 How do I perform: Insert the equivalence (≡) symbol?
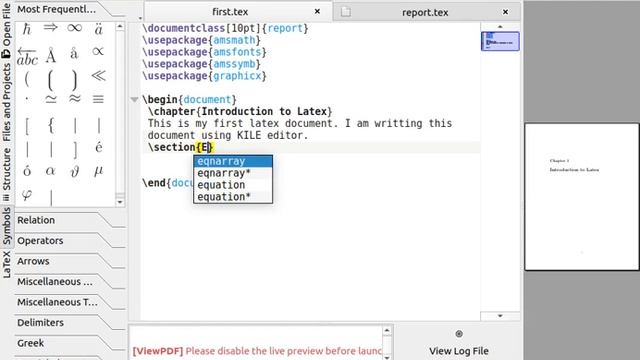tap(98, 99)
